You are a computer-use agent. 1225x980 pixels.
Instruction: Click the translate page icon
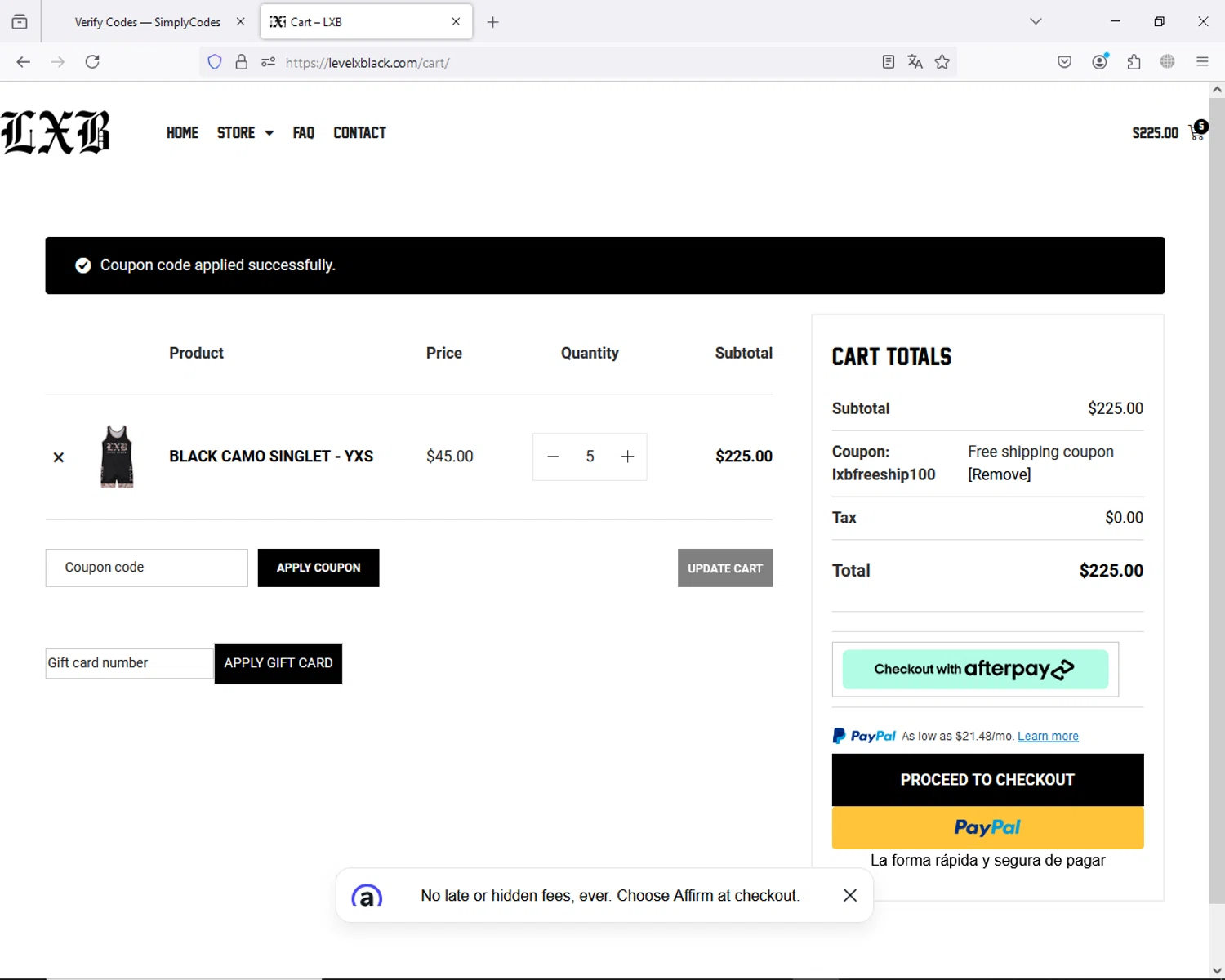coord(915,62)
